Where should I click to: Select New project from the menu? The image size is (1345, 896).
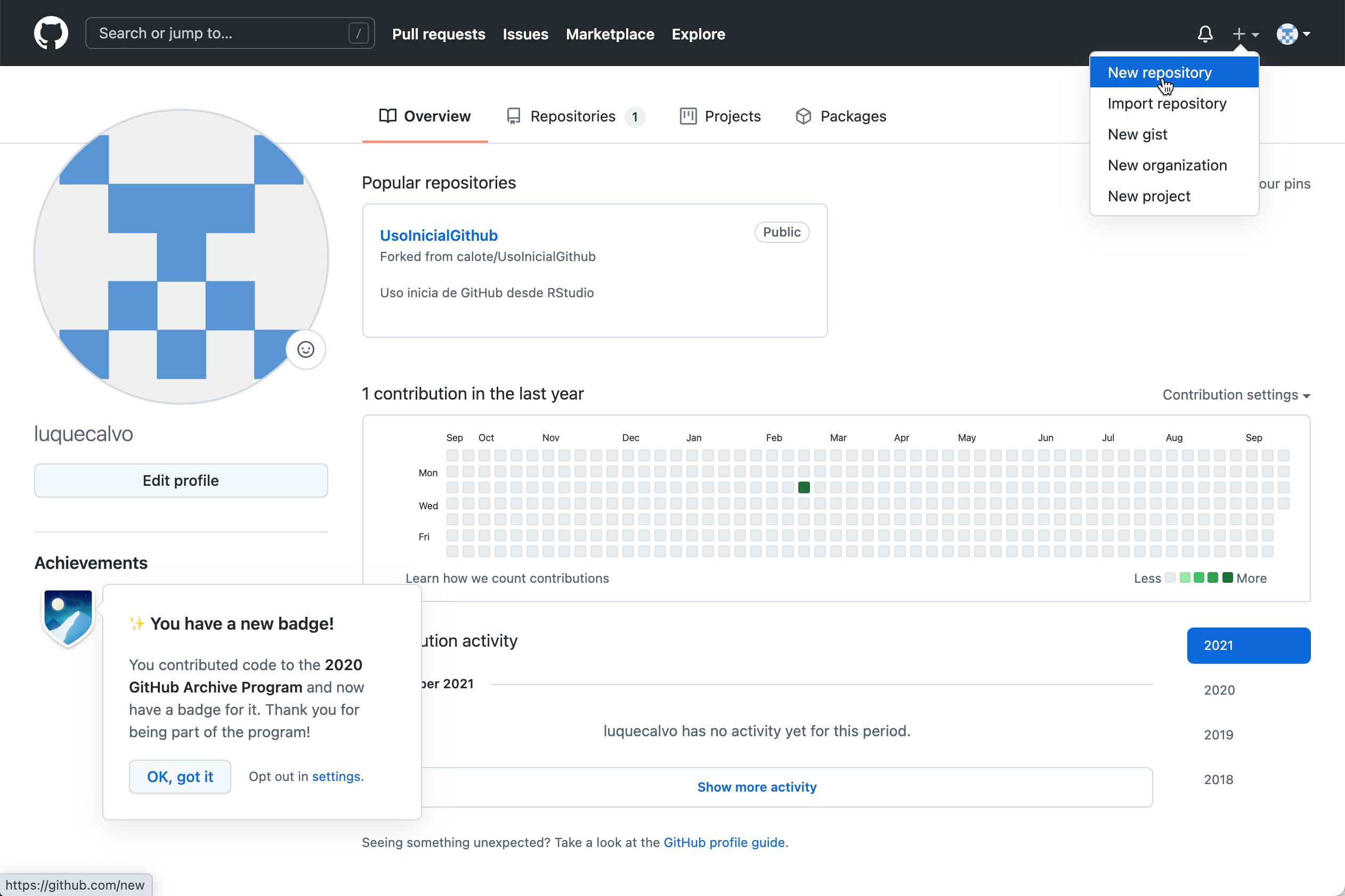1174,196
